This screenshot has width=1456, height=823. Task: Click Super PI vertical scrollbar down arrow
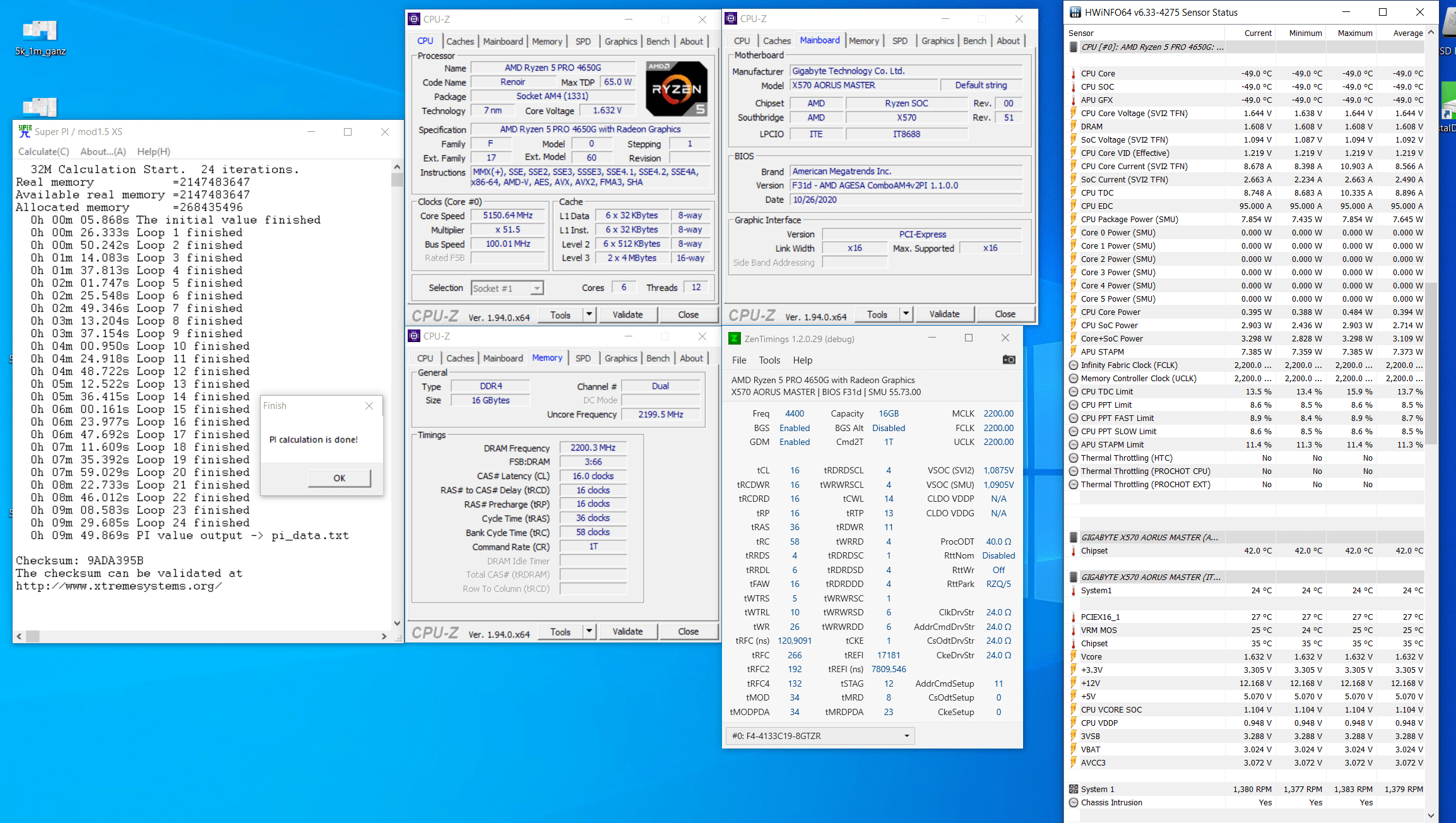(397, 623)
